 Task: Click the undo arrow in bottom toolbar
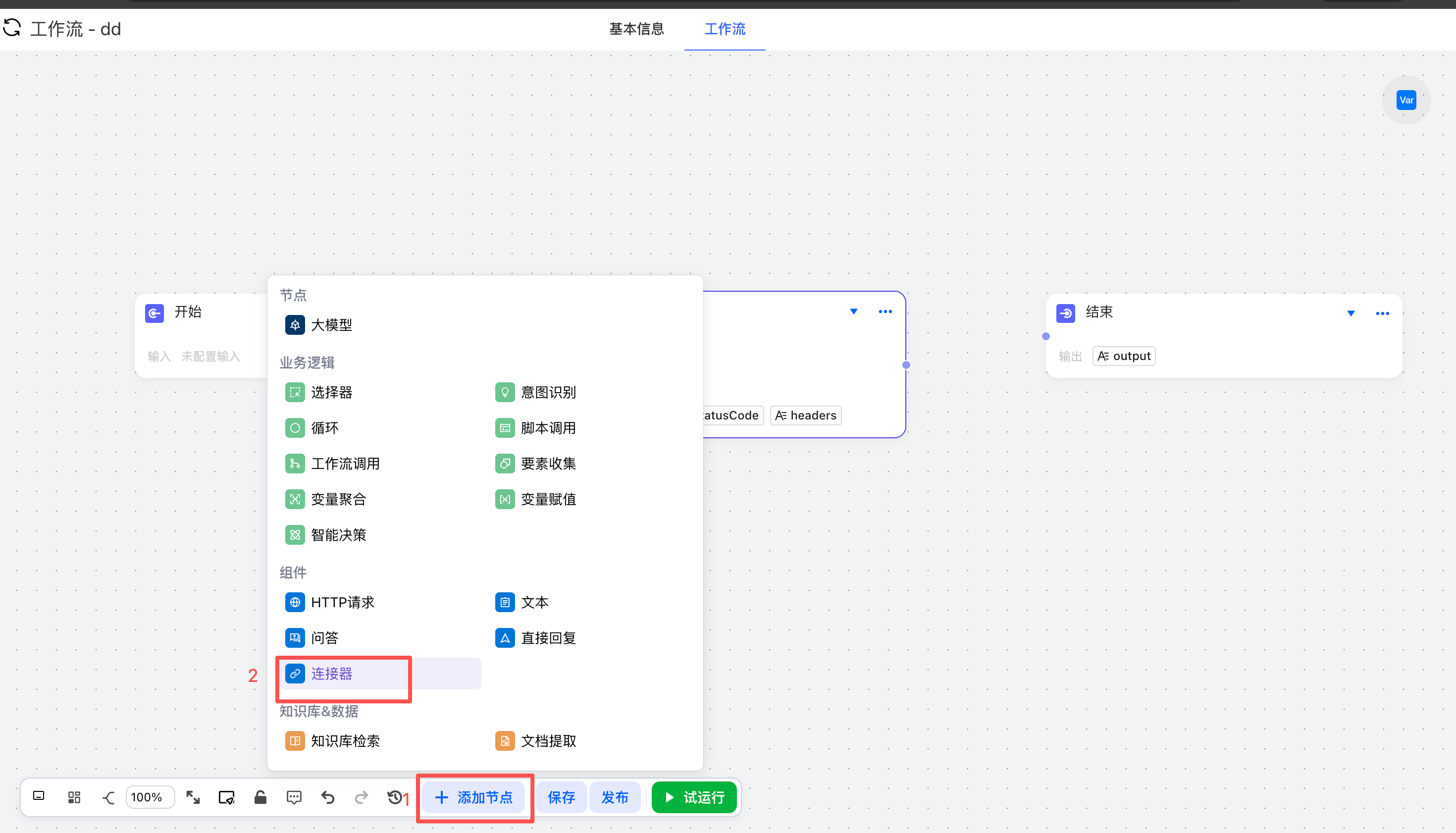tap(327, 797)
